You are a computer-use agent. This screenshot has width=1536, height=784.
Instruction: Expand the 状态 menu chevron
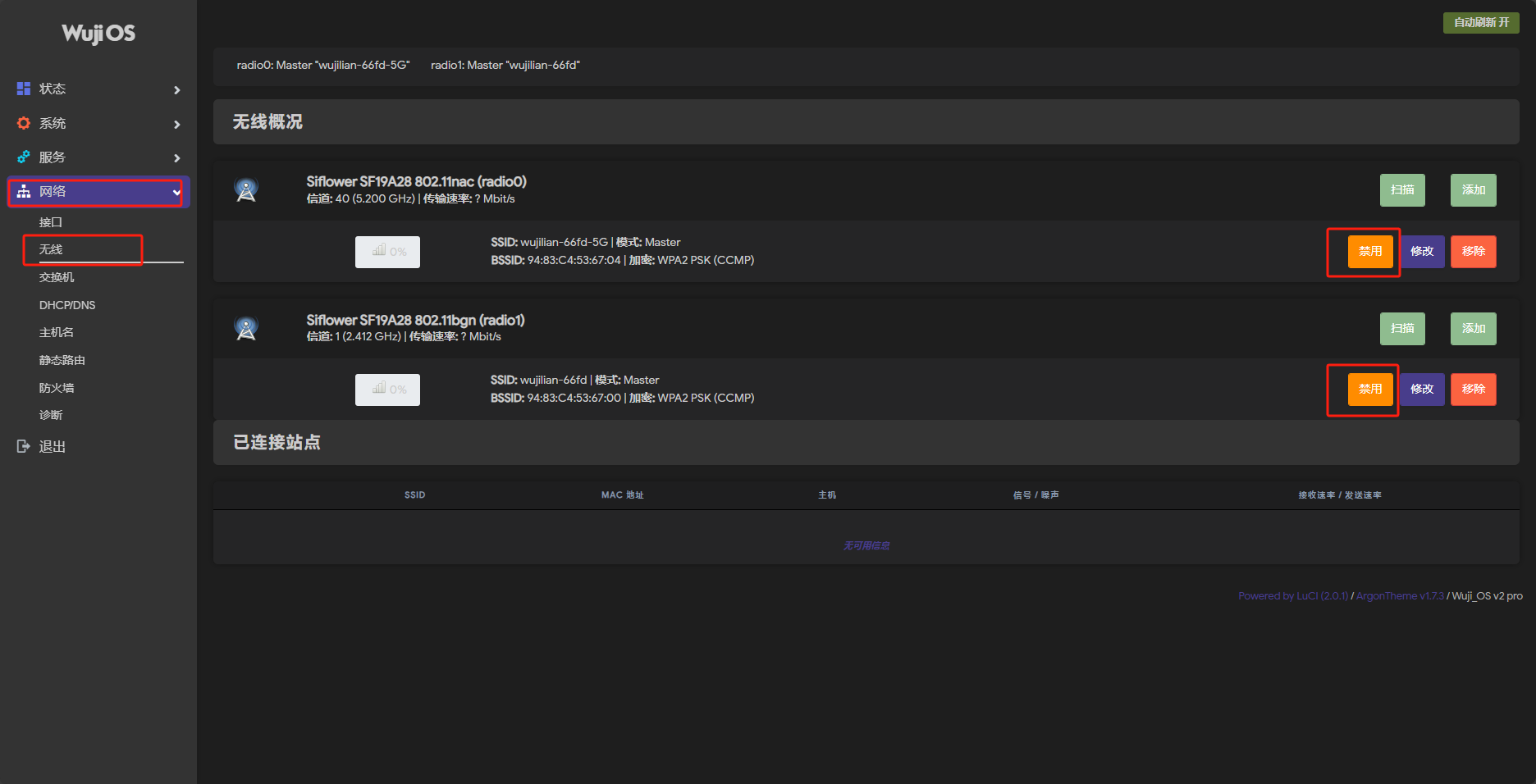(176, 89)
